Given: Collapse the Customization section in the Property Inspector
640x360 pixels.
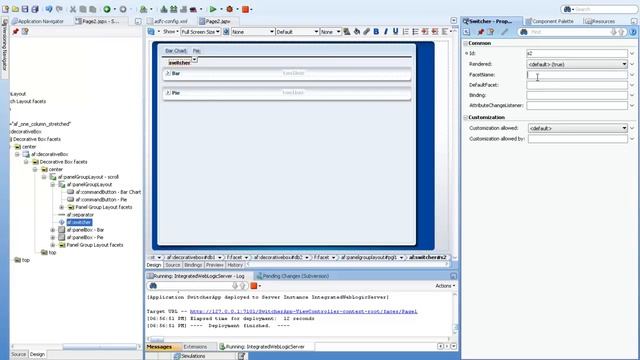Looking at the screenshot, I should pos(466,117).
